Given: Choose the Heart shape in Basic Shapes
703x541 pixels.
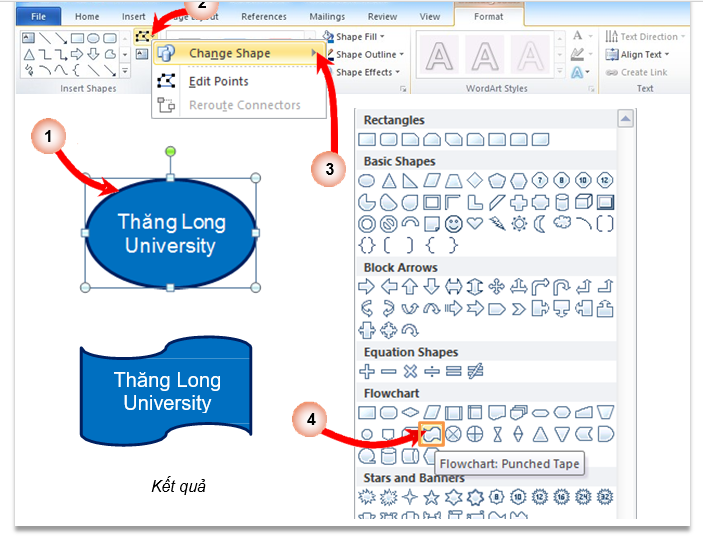Looking at the screenshot, I should [475, 223].
